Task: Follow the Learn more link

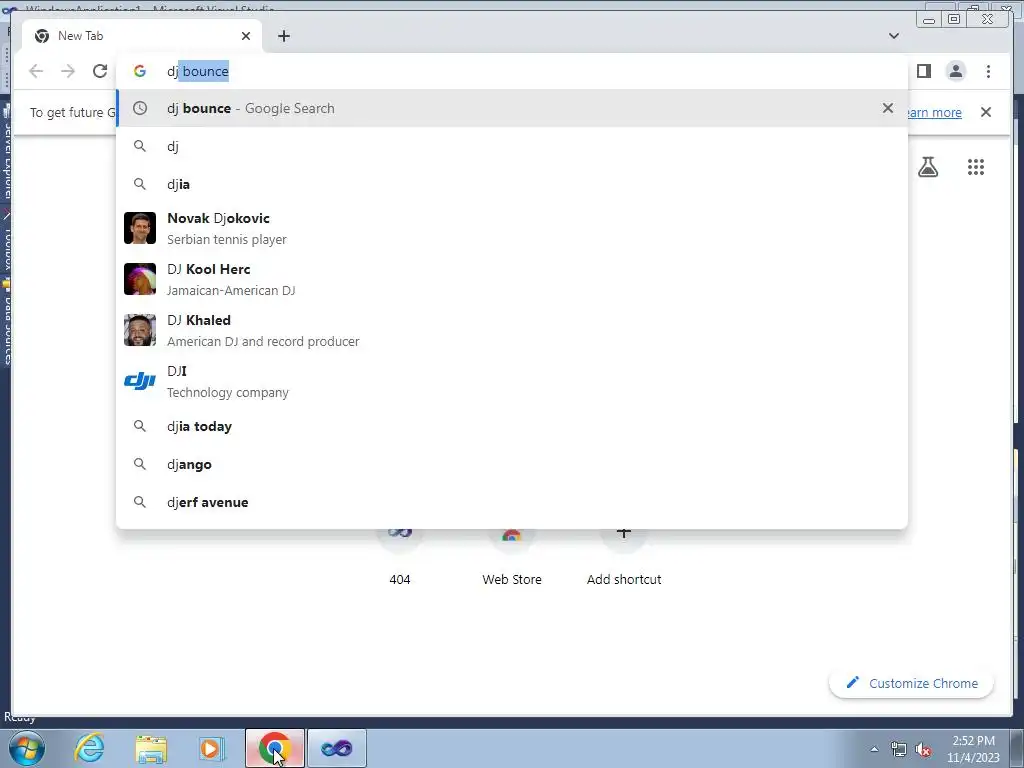Action: click(x=934, y=112)
